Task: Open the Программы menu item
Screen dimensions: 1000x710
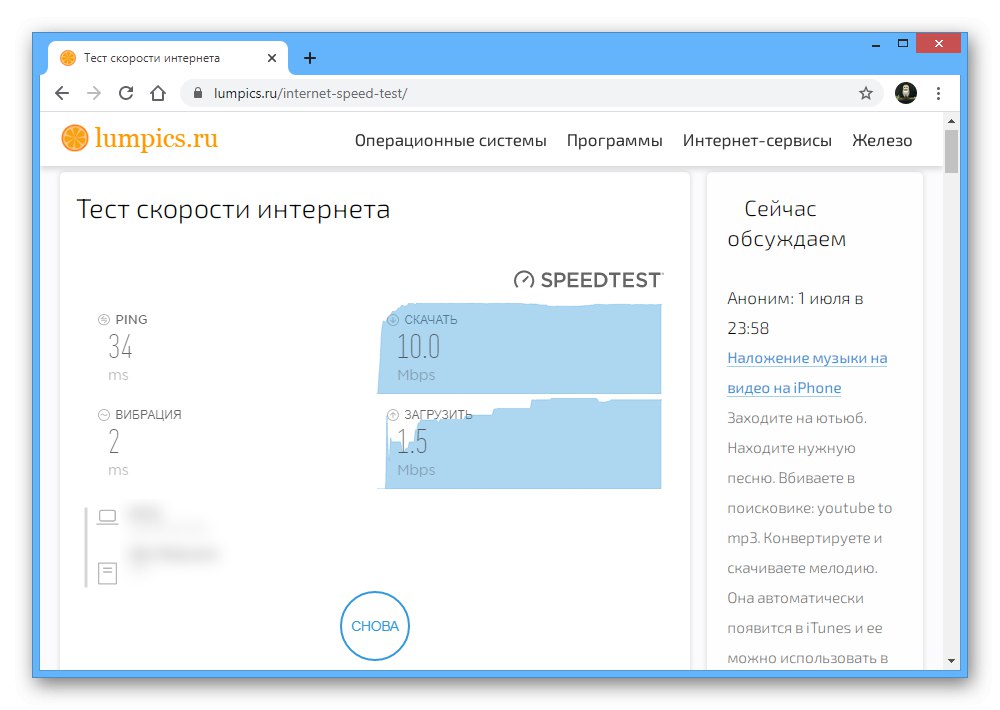Action: [614, 141]
